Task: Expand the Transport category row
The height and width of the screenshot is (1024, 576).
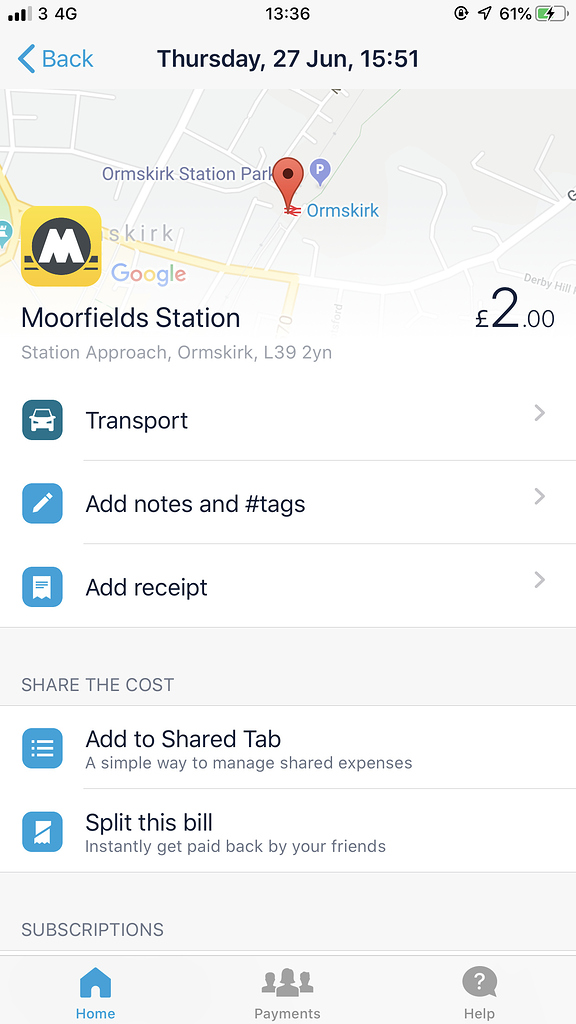Action: pos(539,413)
